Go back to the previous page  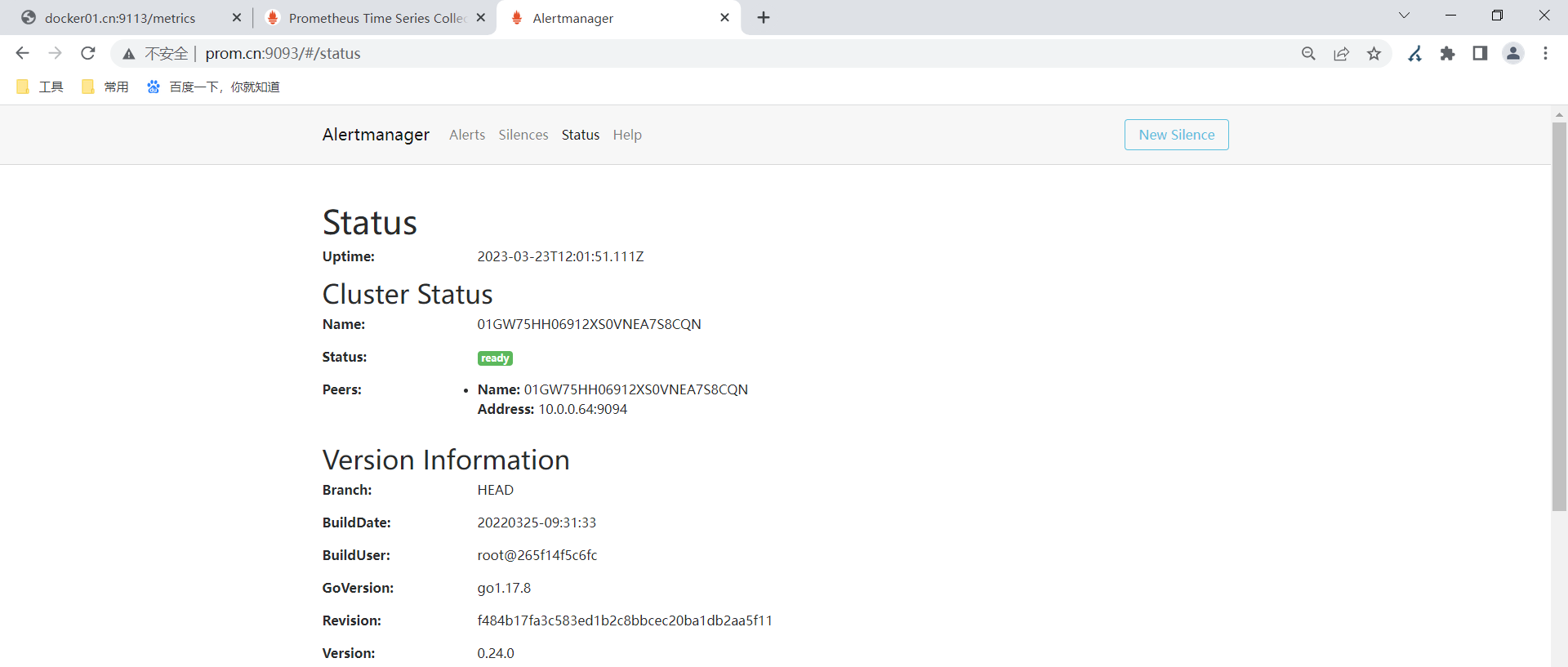[22, 53]
